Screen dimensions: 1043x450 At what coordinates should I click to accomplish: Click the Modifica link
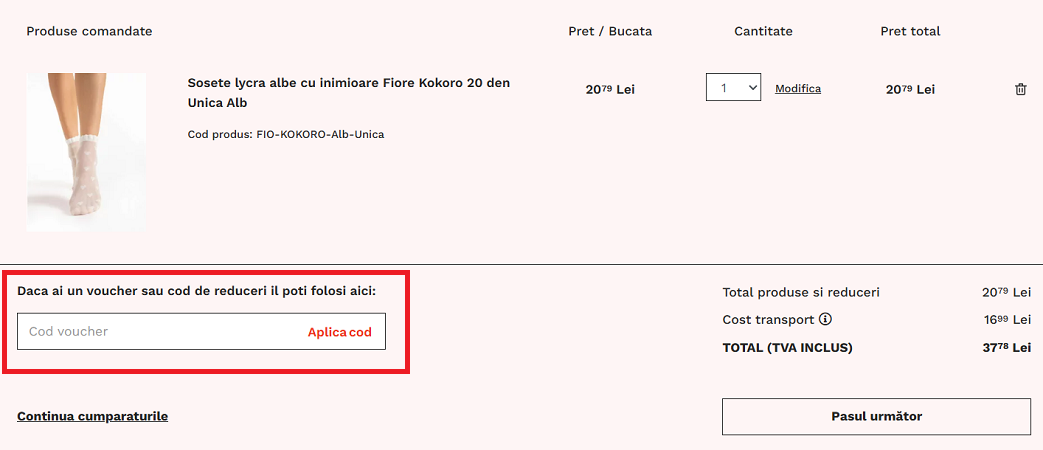[798, 89]
